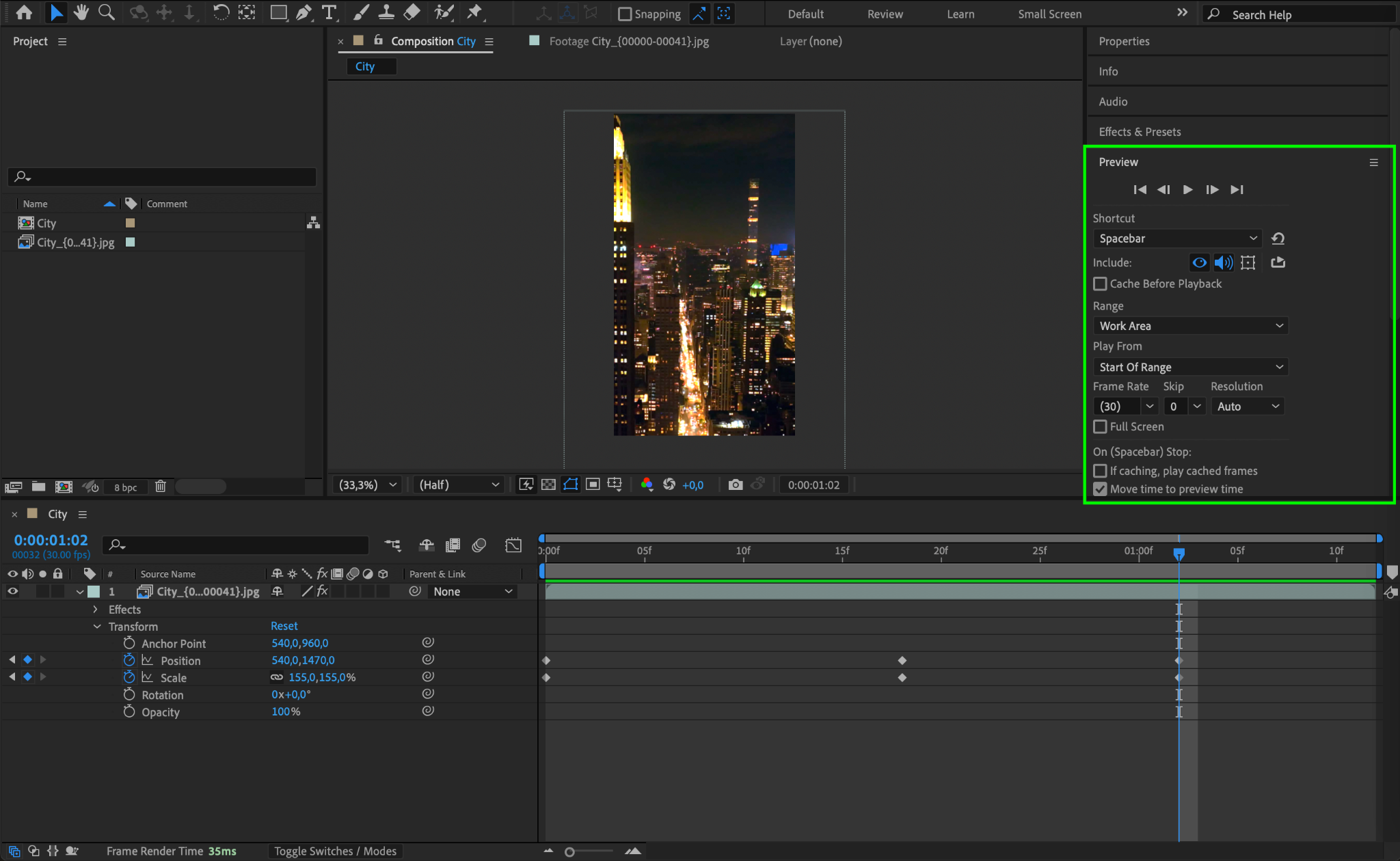1400x861 pixels.
Task: Select the Hand tool
Action: pos(81,12)
